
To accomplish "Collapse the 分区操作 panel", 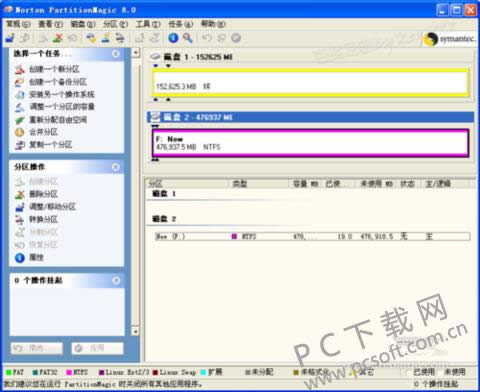I will 116,167.
